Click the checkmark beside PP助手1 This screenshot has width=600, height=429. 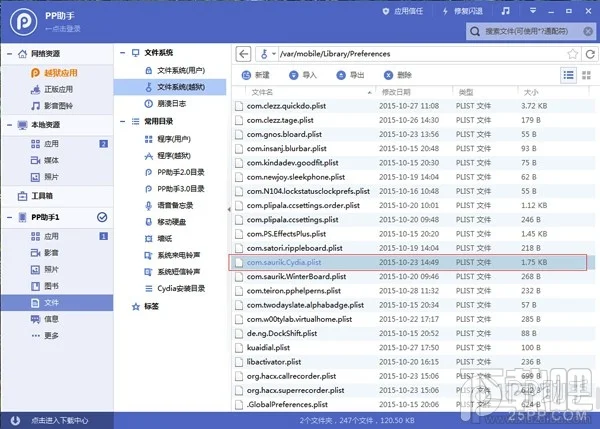[102, 217]
